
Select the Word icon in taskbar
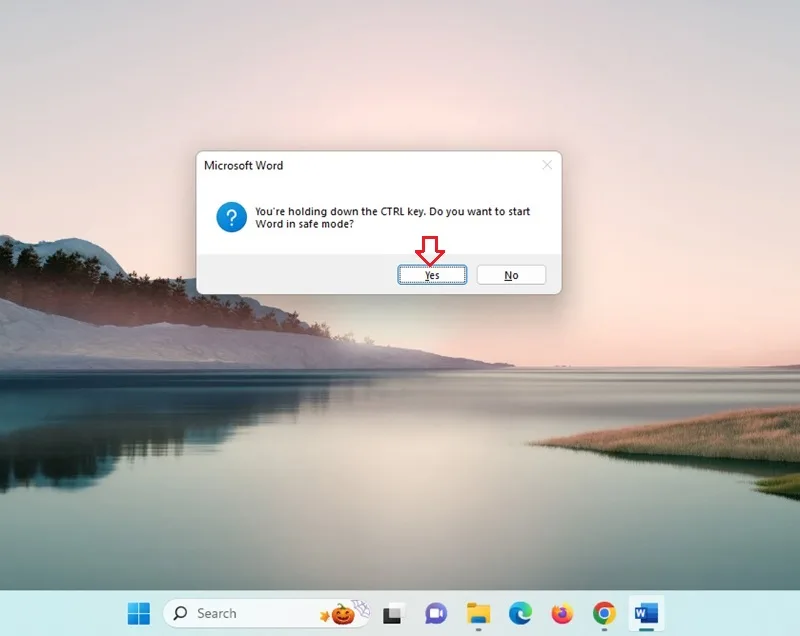[x=646, y=613]
